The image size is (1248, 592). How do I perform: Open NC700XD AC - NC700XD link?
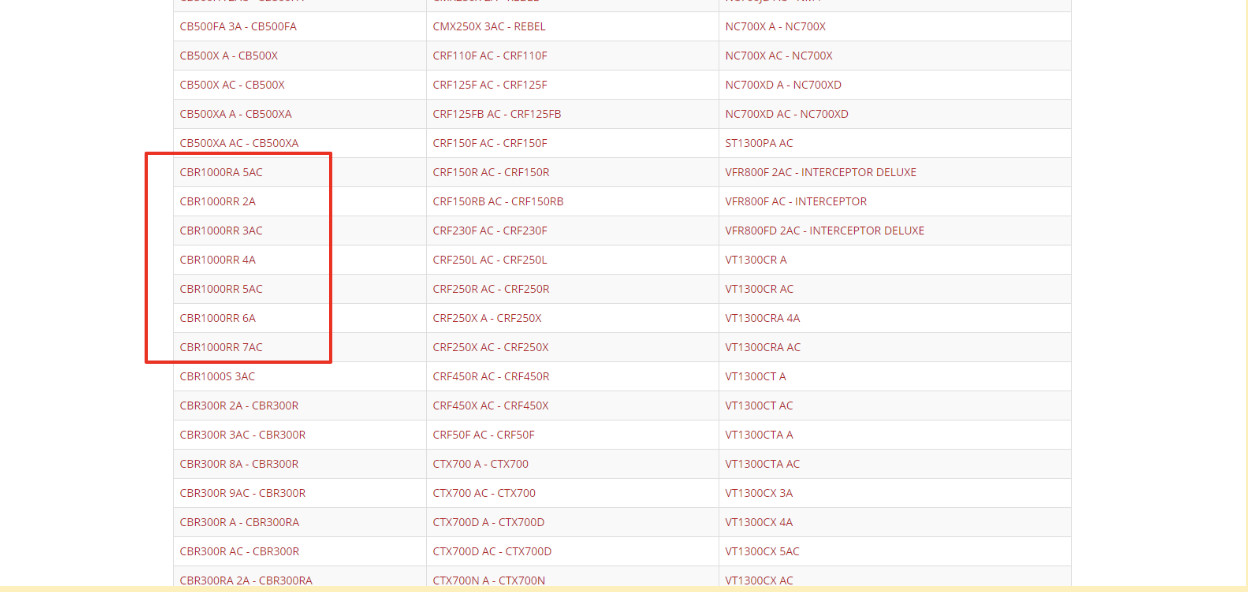point(786,114)
